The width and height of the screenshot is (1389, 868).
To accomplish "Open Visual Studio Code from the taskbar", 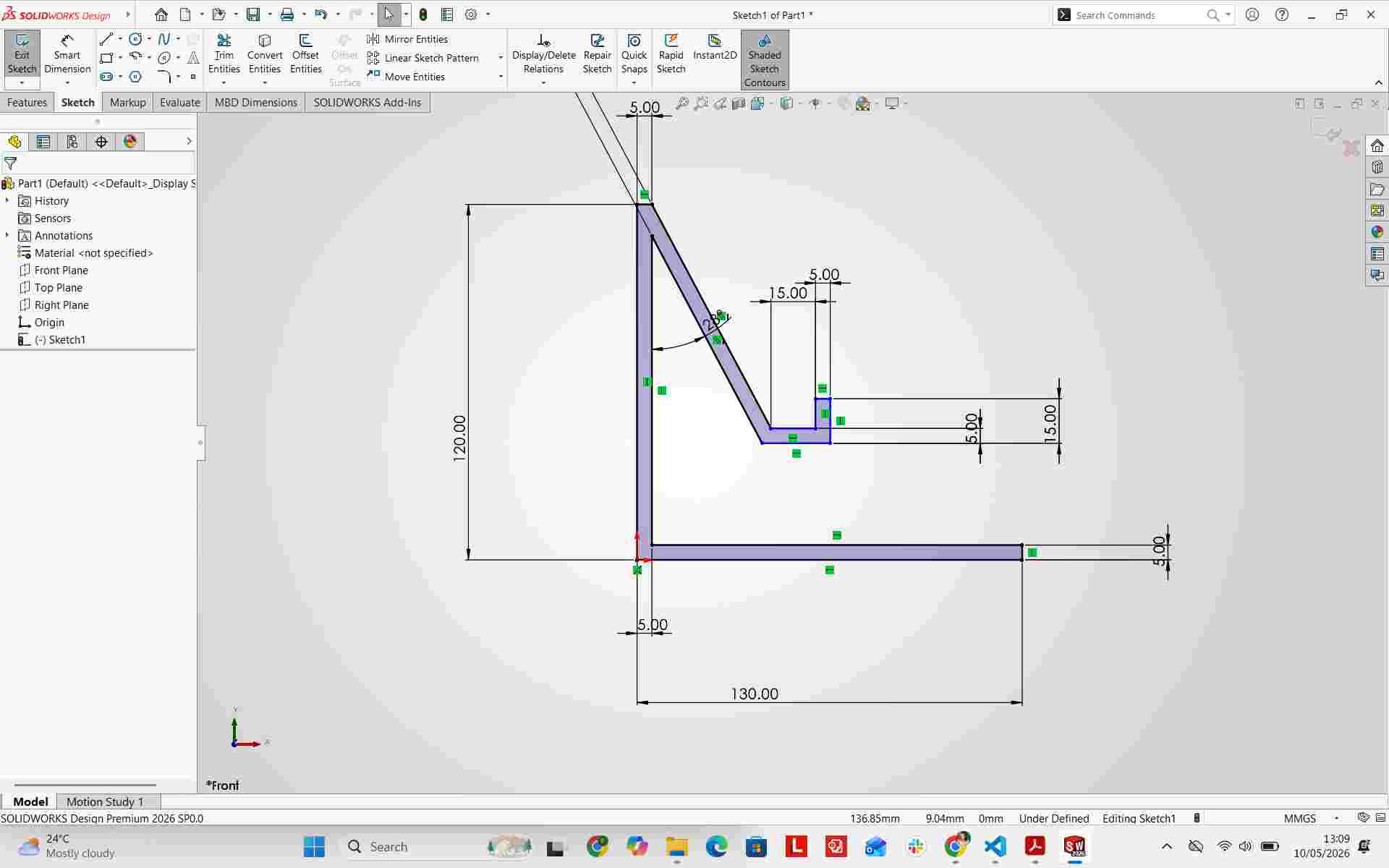I will click(995, 846).
